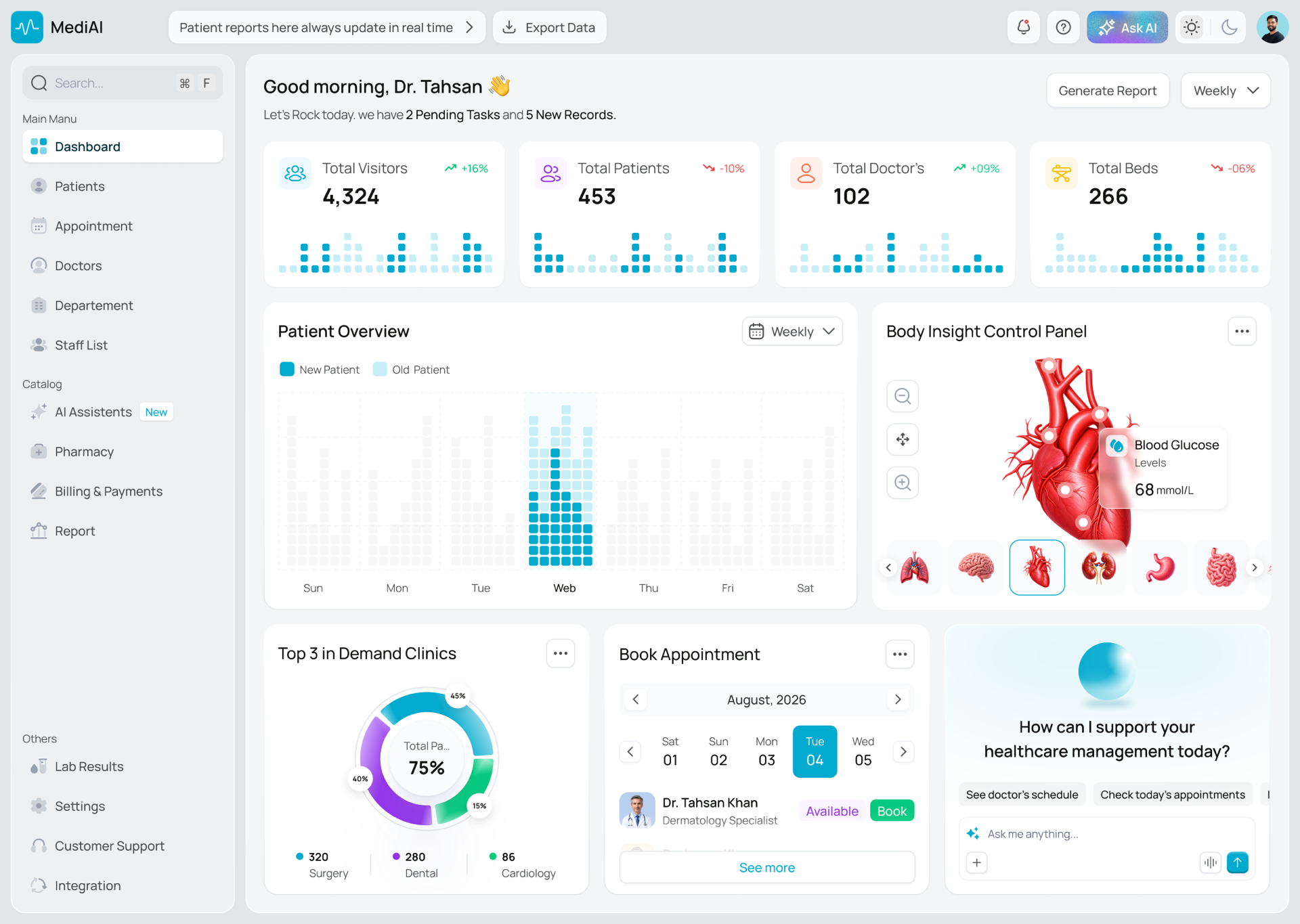The image size is (1300, 924).
Task: Open Patients in the sidebar
Action: tap(123, 186)
